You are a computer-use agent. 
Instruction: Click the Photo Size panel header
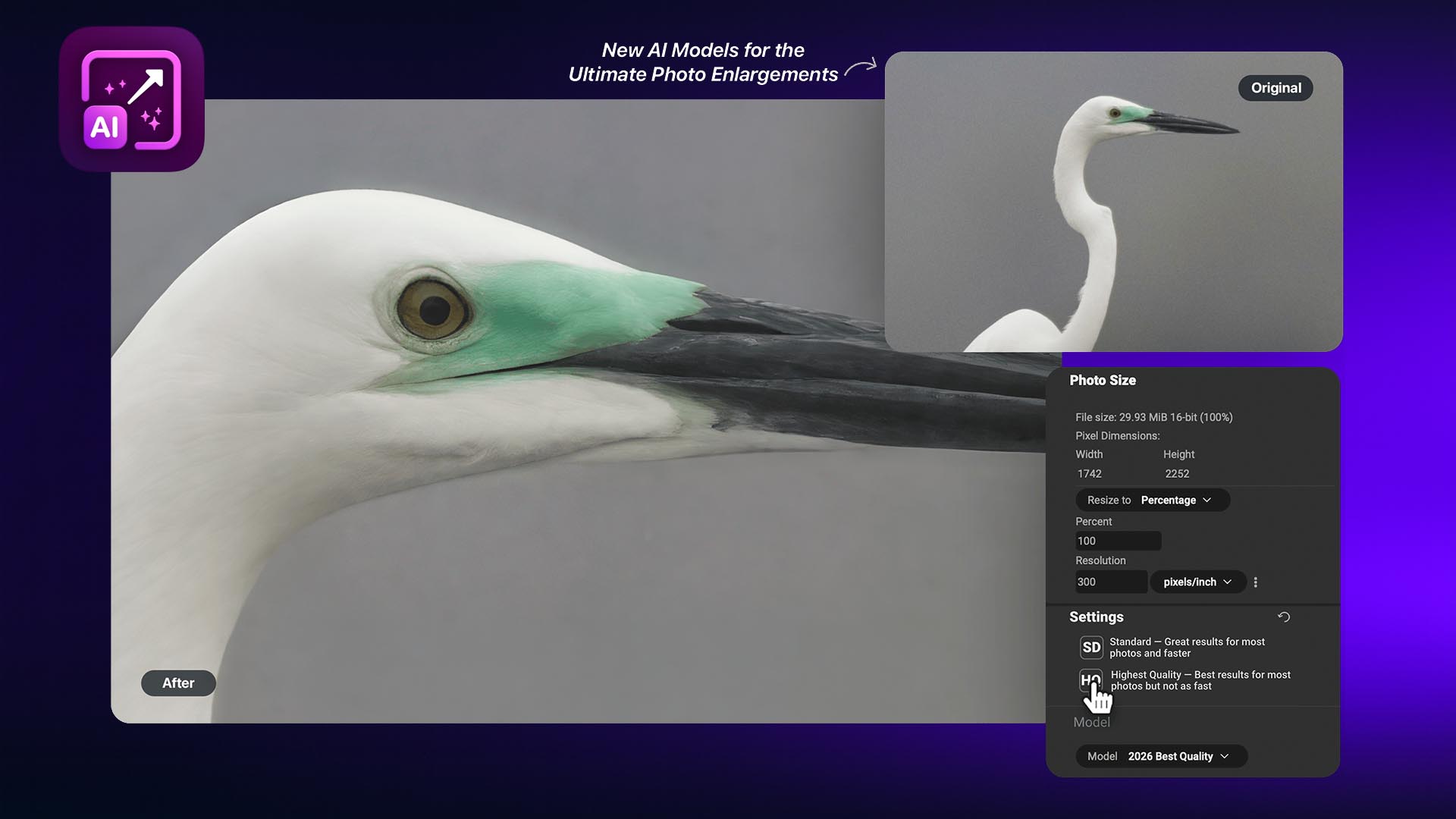click(x=1103, y=380)
